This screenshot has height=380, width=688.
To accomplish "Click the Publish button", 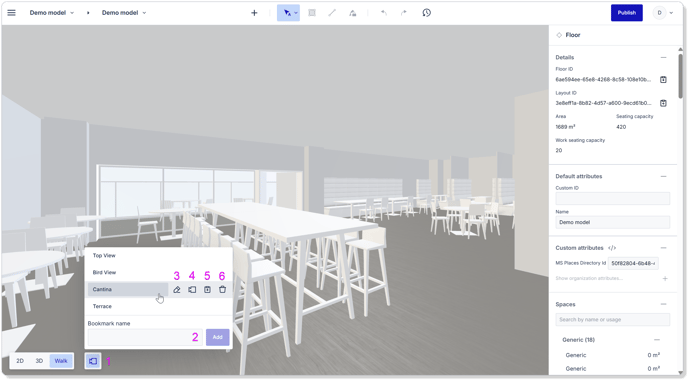I will (627, 13).
